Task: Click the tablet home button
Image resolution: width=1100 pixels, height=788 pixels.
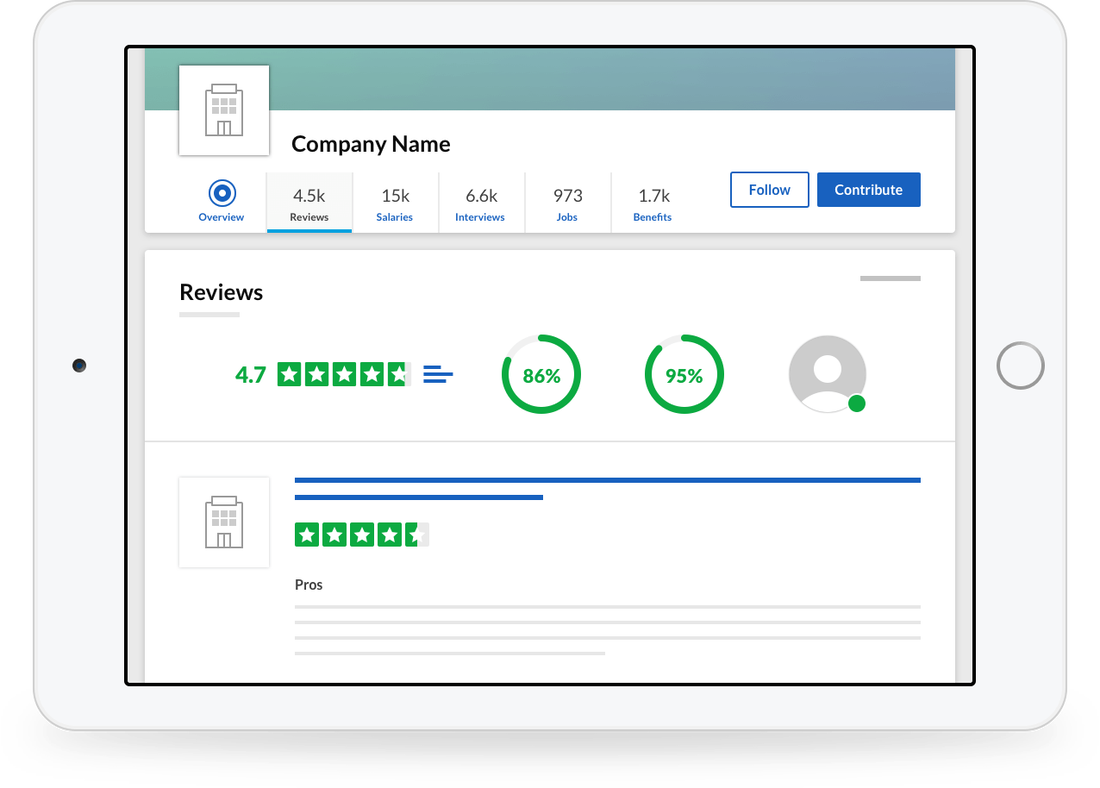Action: 1020,366
